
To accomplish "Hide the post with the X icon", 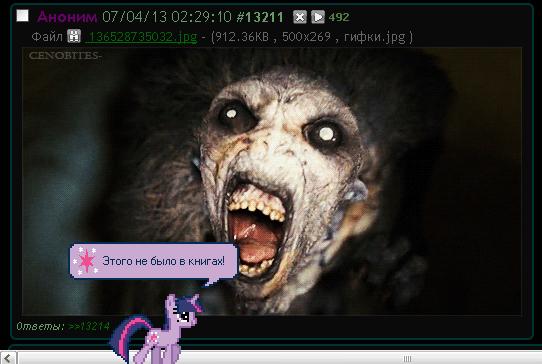I will click(300, 17).
